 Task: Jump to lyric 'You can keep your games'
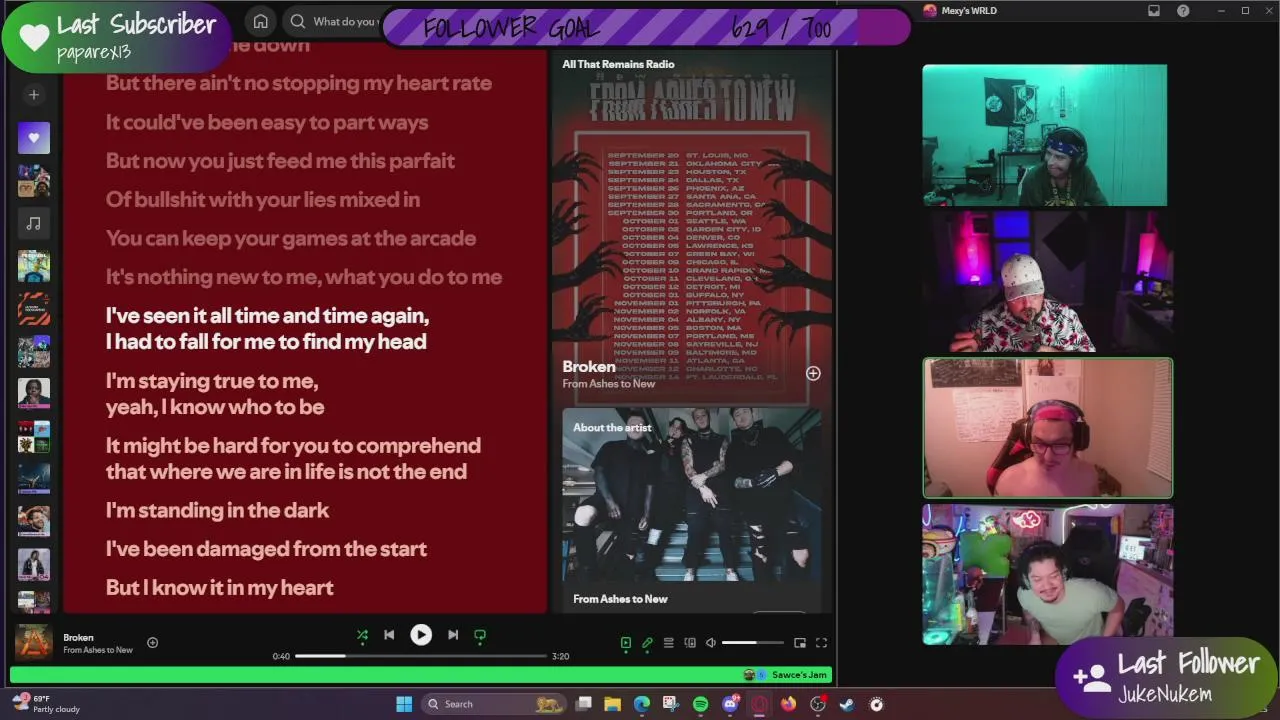291,238
